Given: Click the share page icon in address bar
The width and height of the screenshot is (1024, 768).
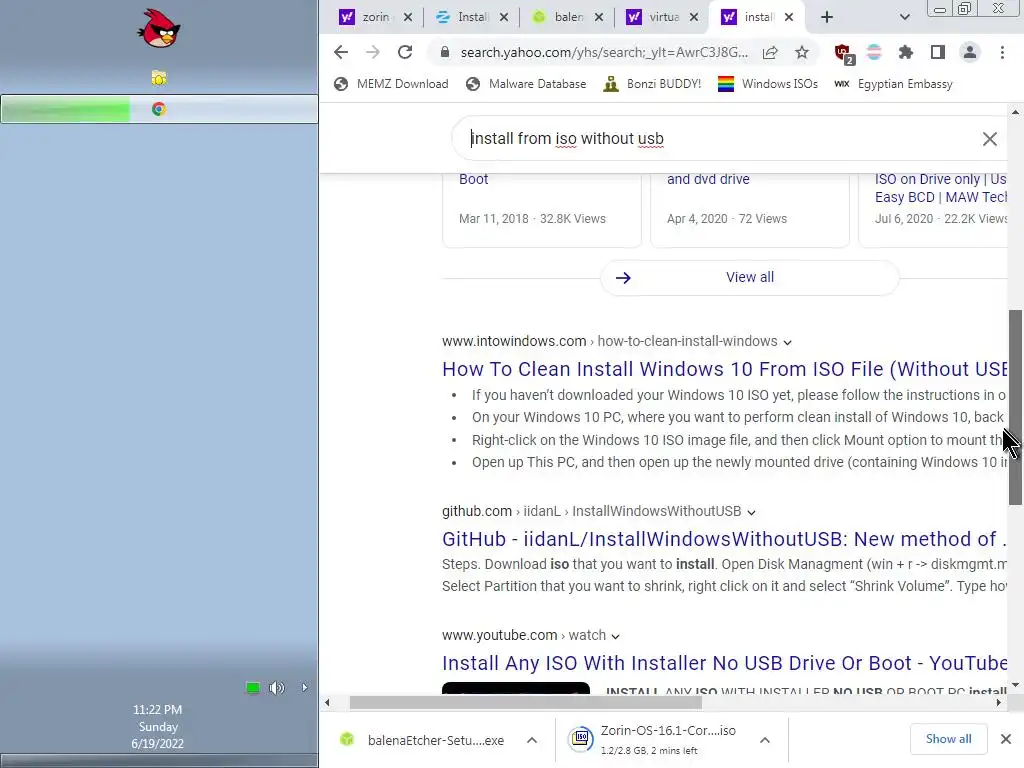Looking at the screenshot, I should [x=770, y=52].
